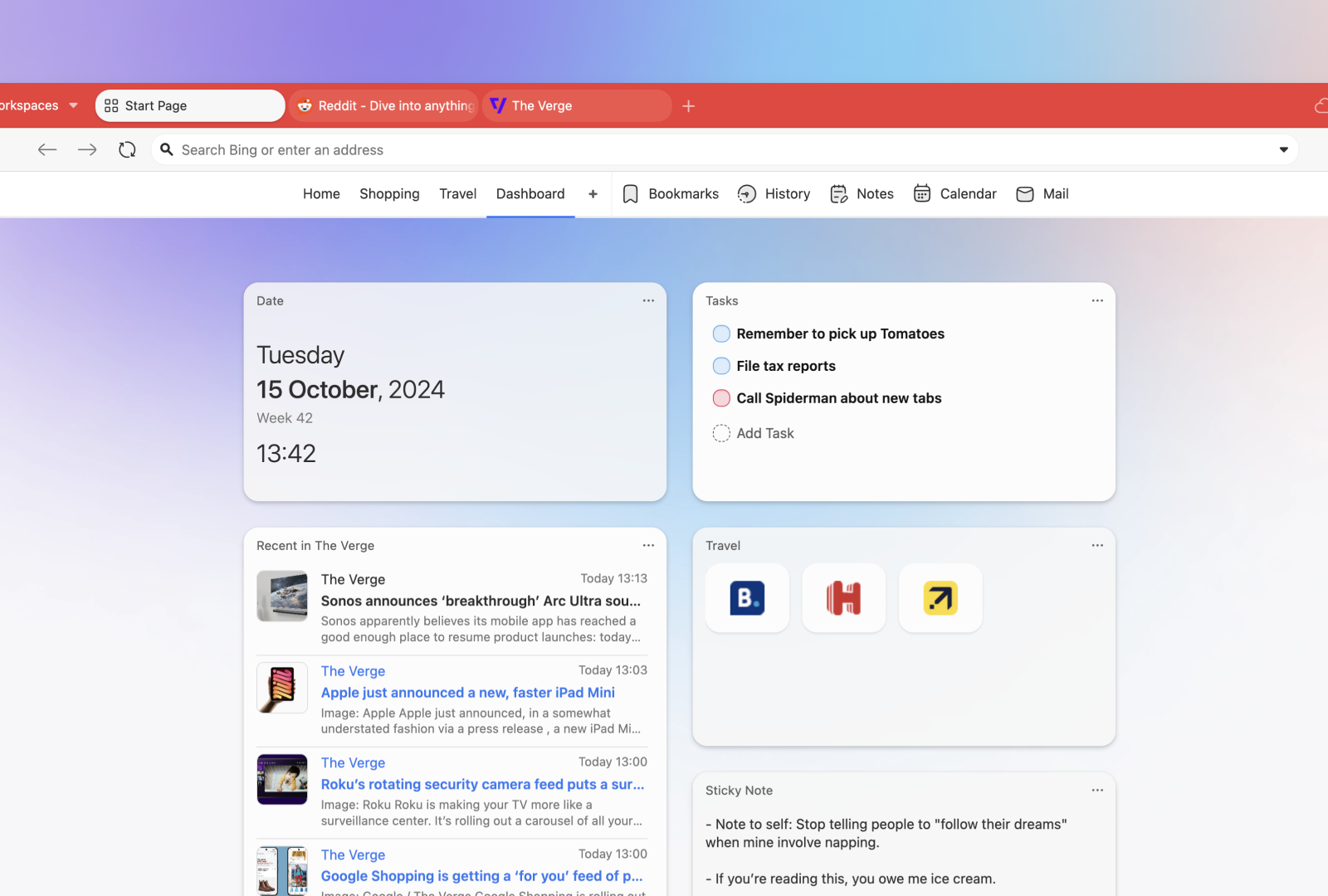Open the Bookmarks panel icon
Screen dimensions: 1328x896
pos(630,194)
